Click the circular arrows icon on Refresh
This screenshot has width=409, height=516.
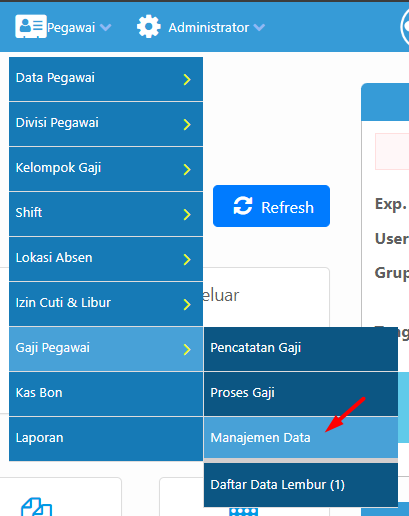[243, 206]
